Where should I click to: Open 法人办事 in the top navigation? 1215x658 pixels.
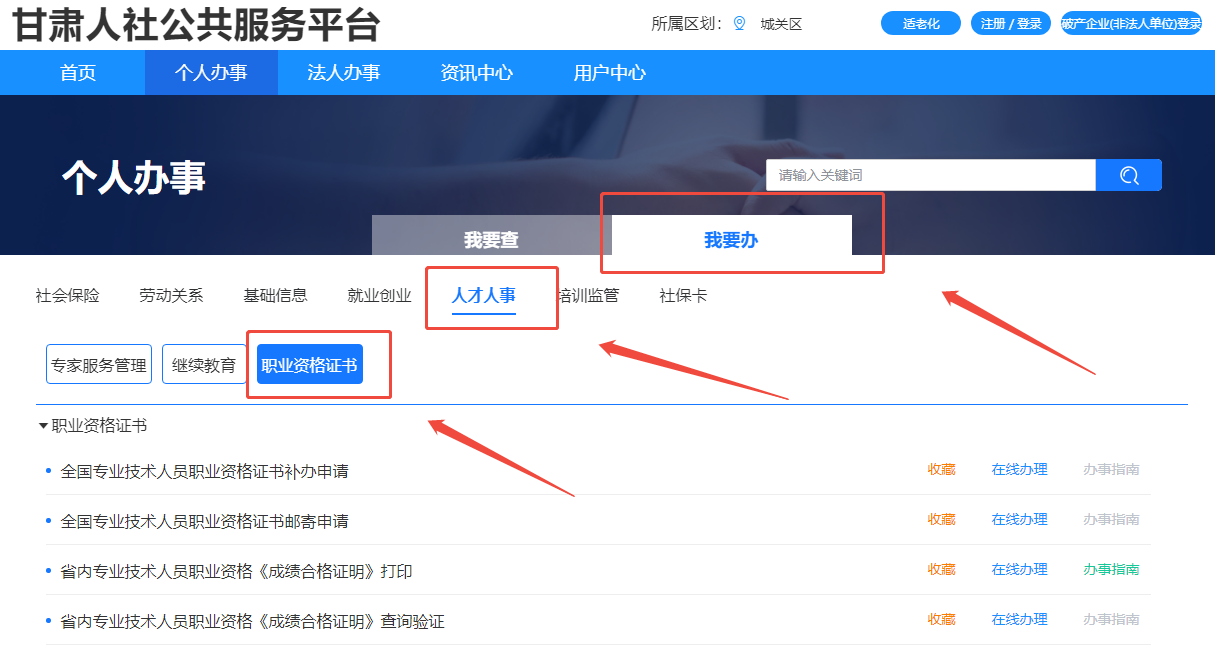[344, 72]
